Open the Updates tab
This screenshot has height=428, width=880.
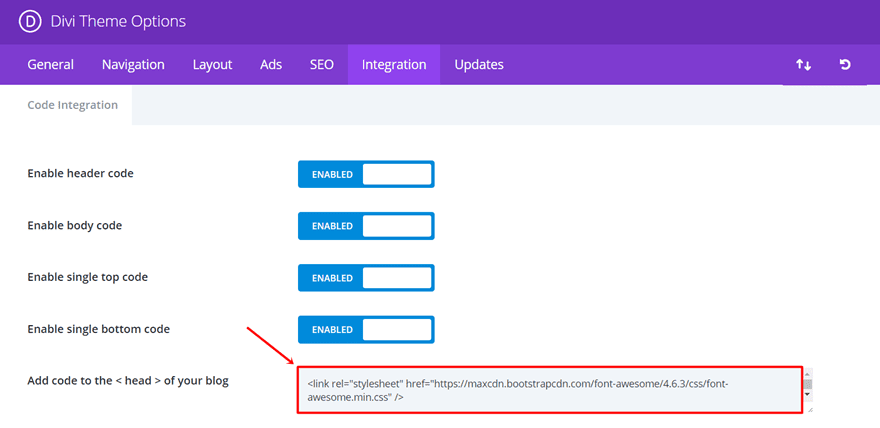[479, 65]
